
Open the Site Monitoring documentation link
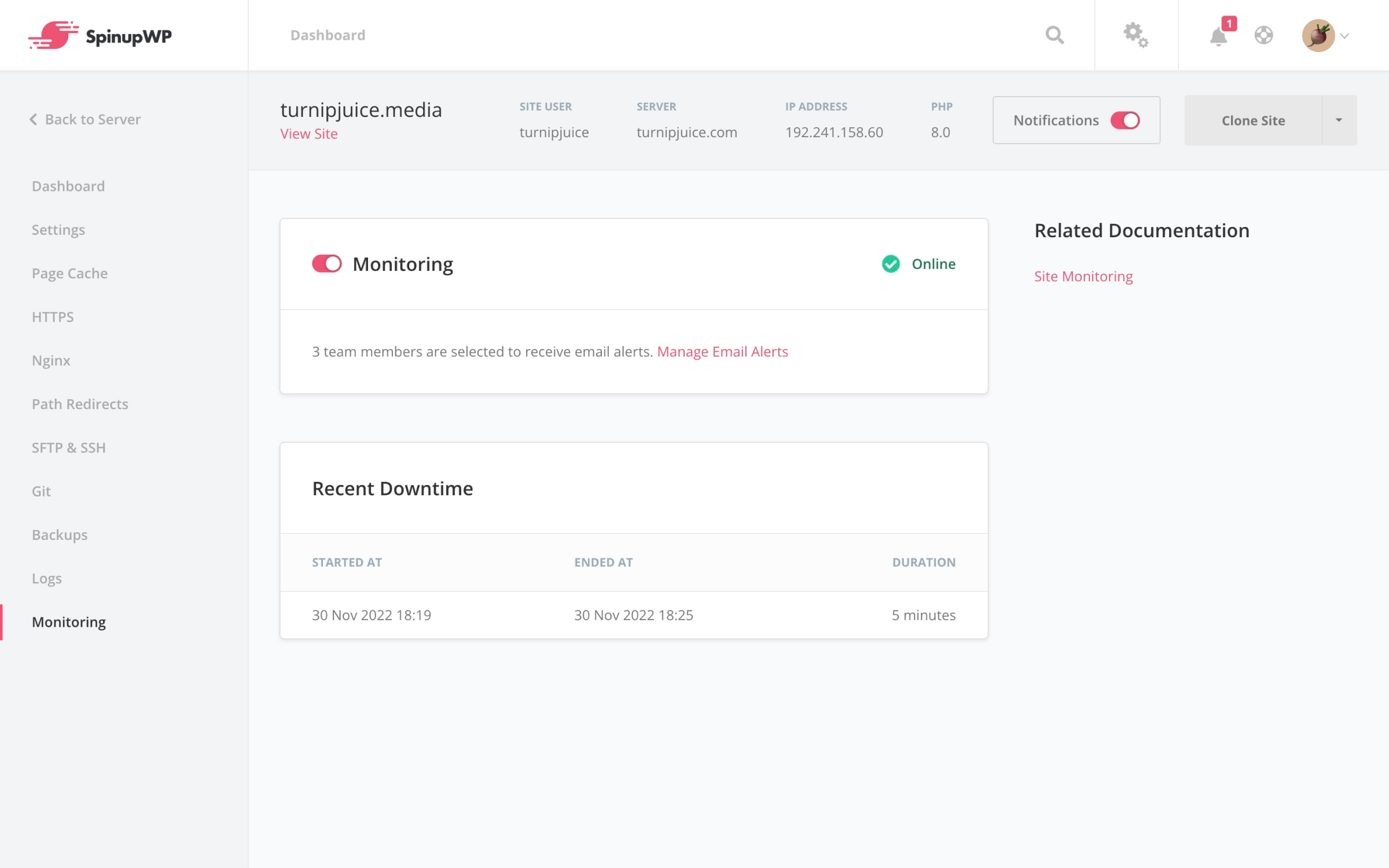[x=1083, y=277]
